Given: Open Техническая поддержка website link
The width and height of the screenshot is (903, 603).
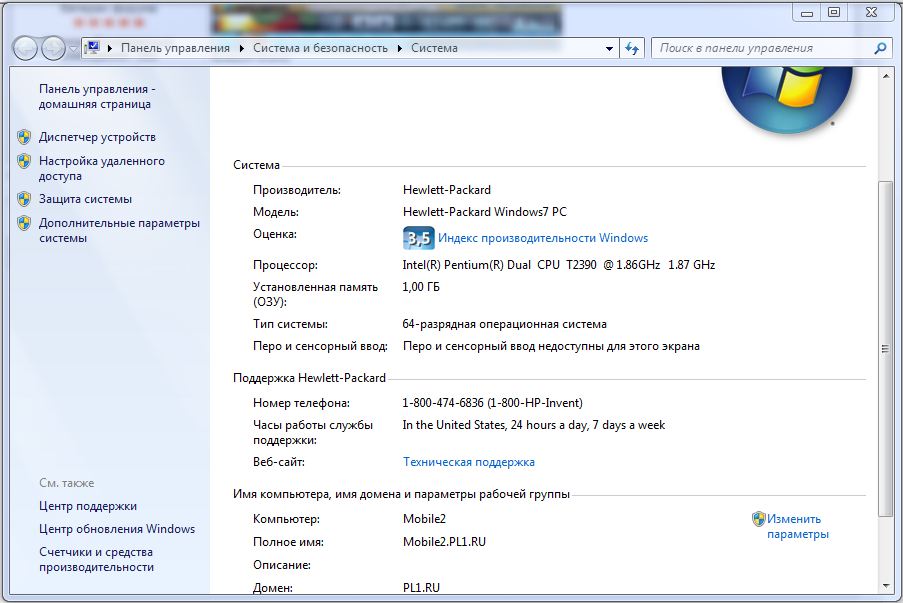Looking at the screenshot, I should [469, 462].
